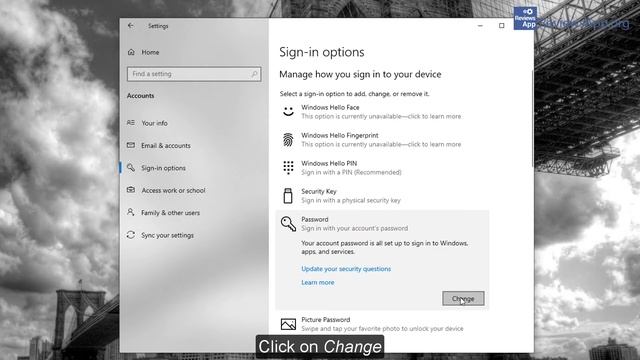
Task: Expand Picture Password option
Action: (382, 324)
